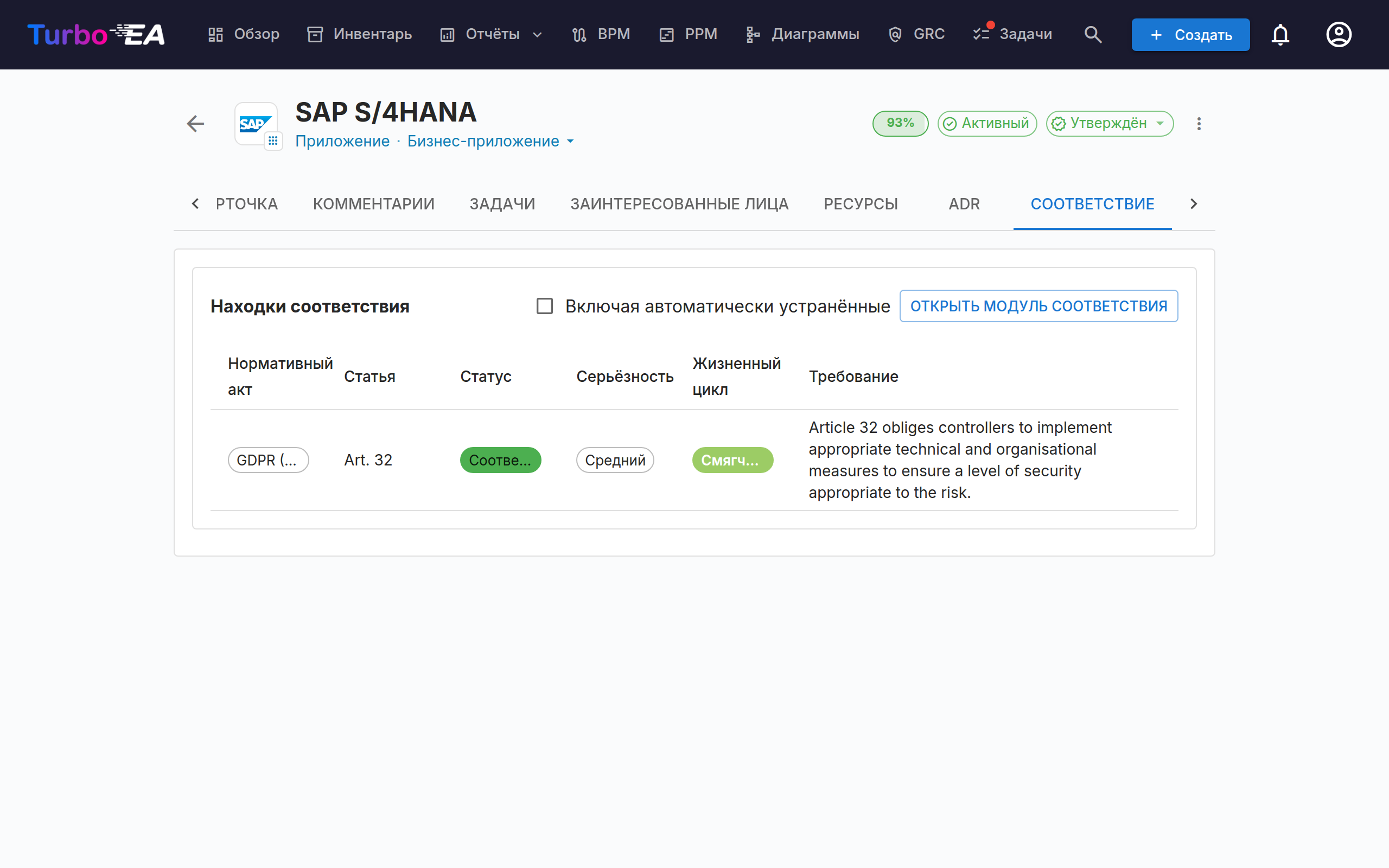1389x868 pixels.
Task: Click the search magnifier icon
Action: pyautogui.click(x=1093, y=34)
